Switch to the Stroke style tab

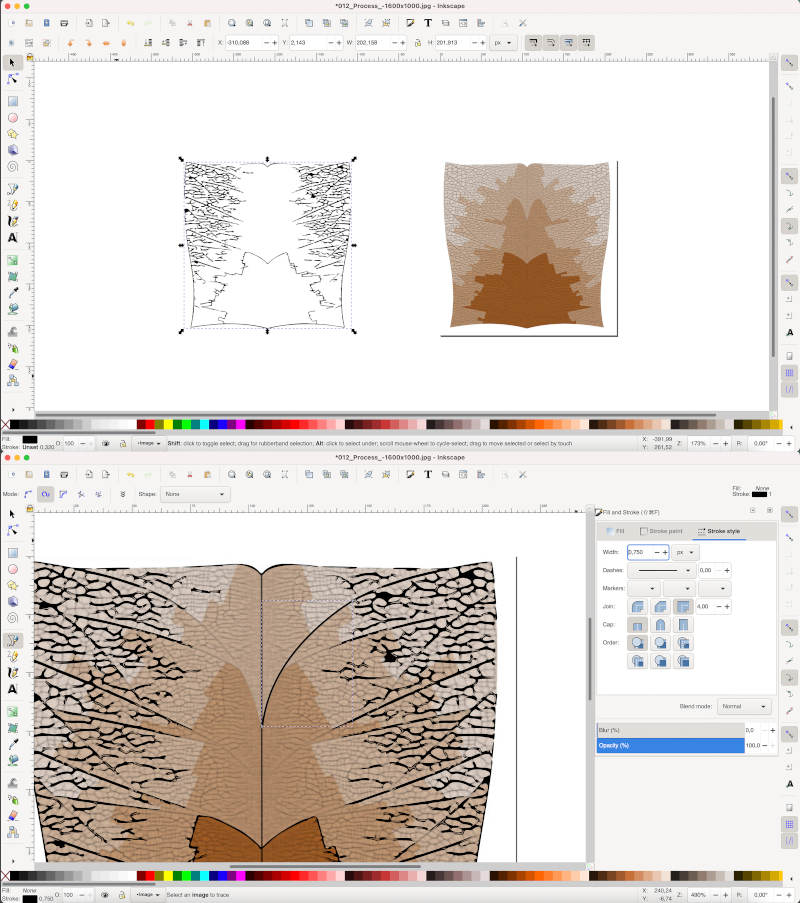tap(719, 531)
